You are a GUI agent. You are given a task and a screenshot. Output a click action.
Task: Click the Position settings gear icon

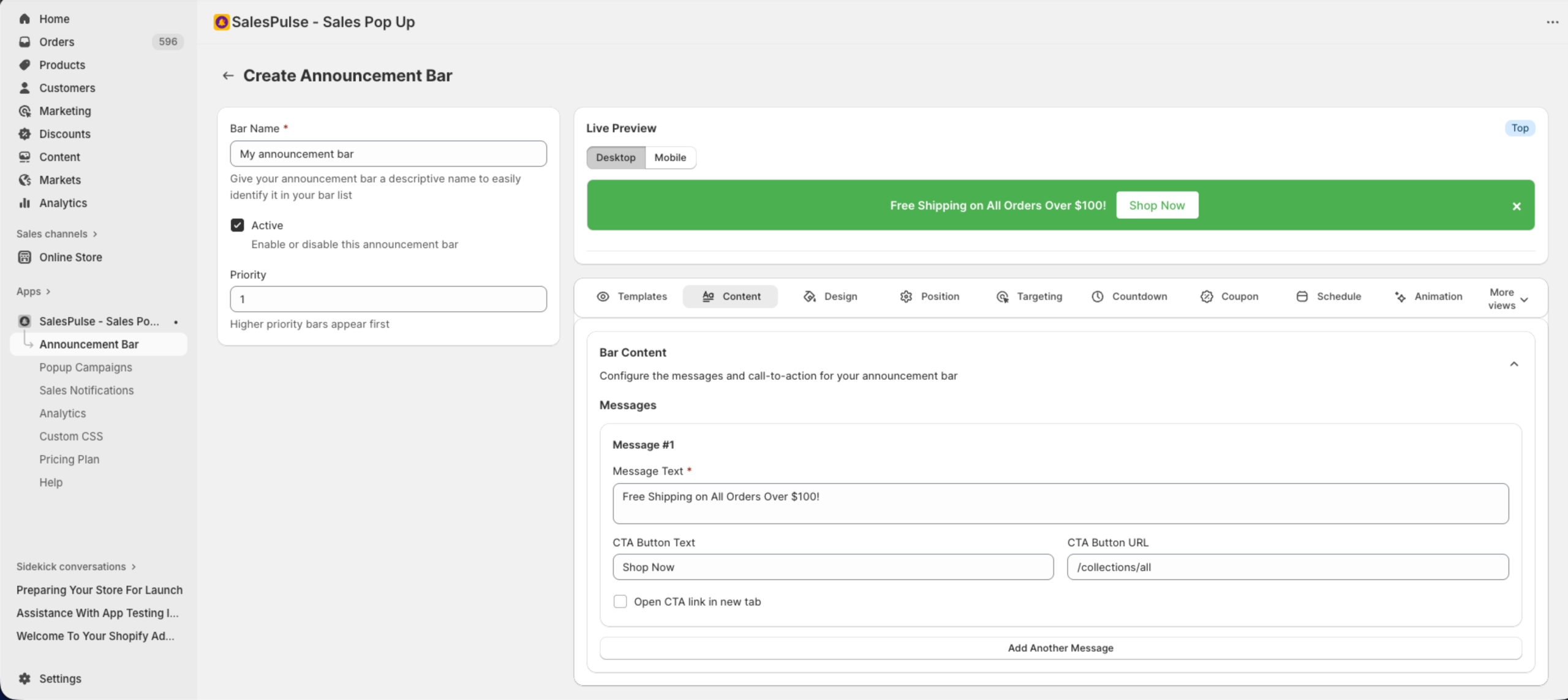click(907, 296)
